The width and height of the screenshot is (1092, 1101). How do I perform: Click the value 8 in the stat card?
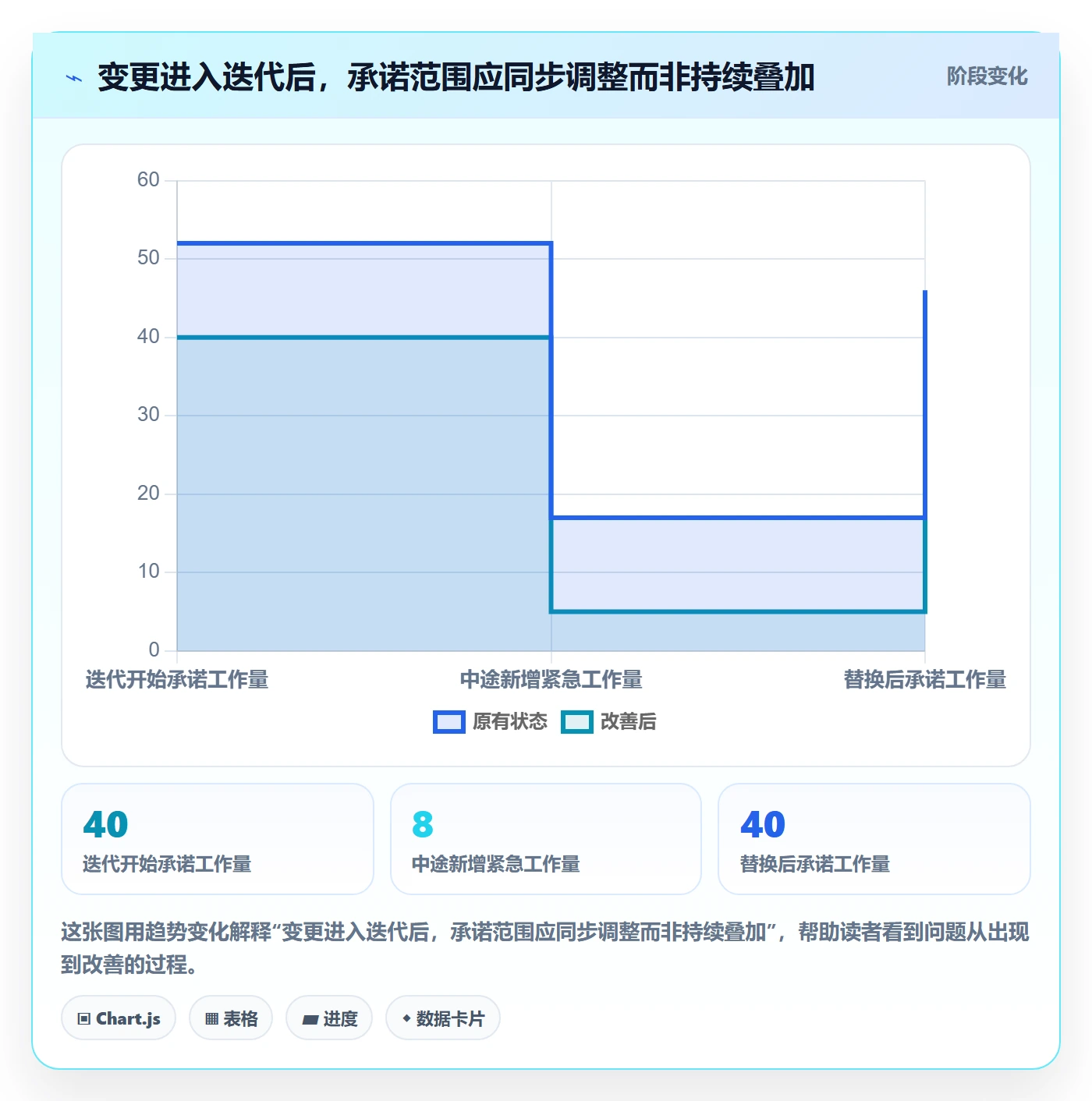(x=423, y=824)
